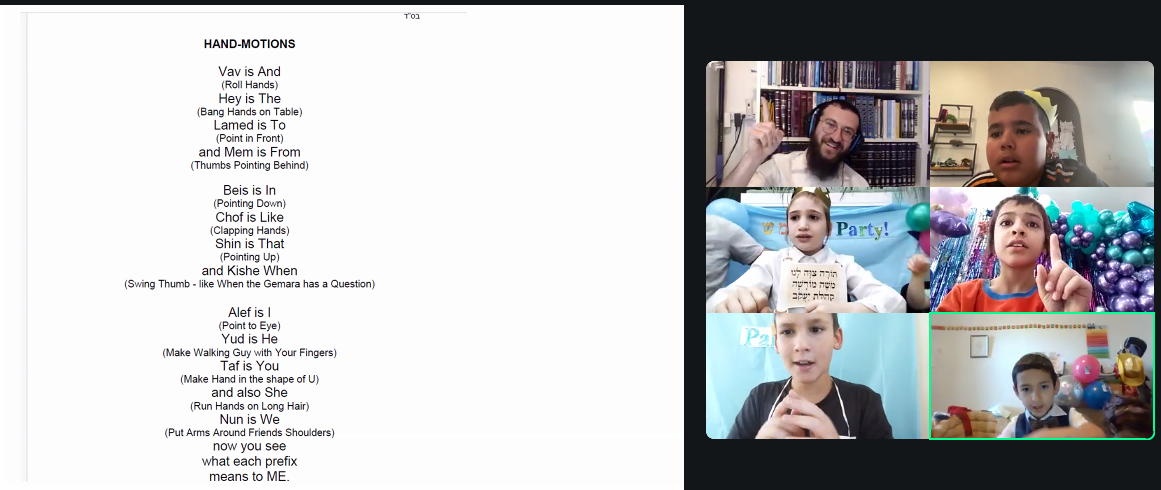Select the video tile showing the Party banner
Viewport: 1161px width, 490px height.
click(x=817, y=250)
